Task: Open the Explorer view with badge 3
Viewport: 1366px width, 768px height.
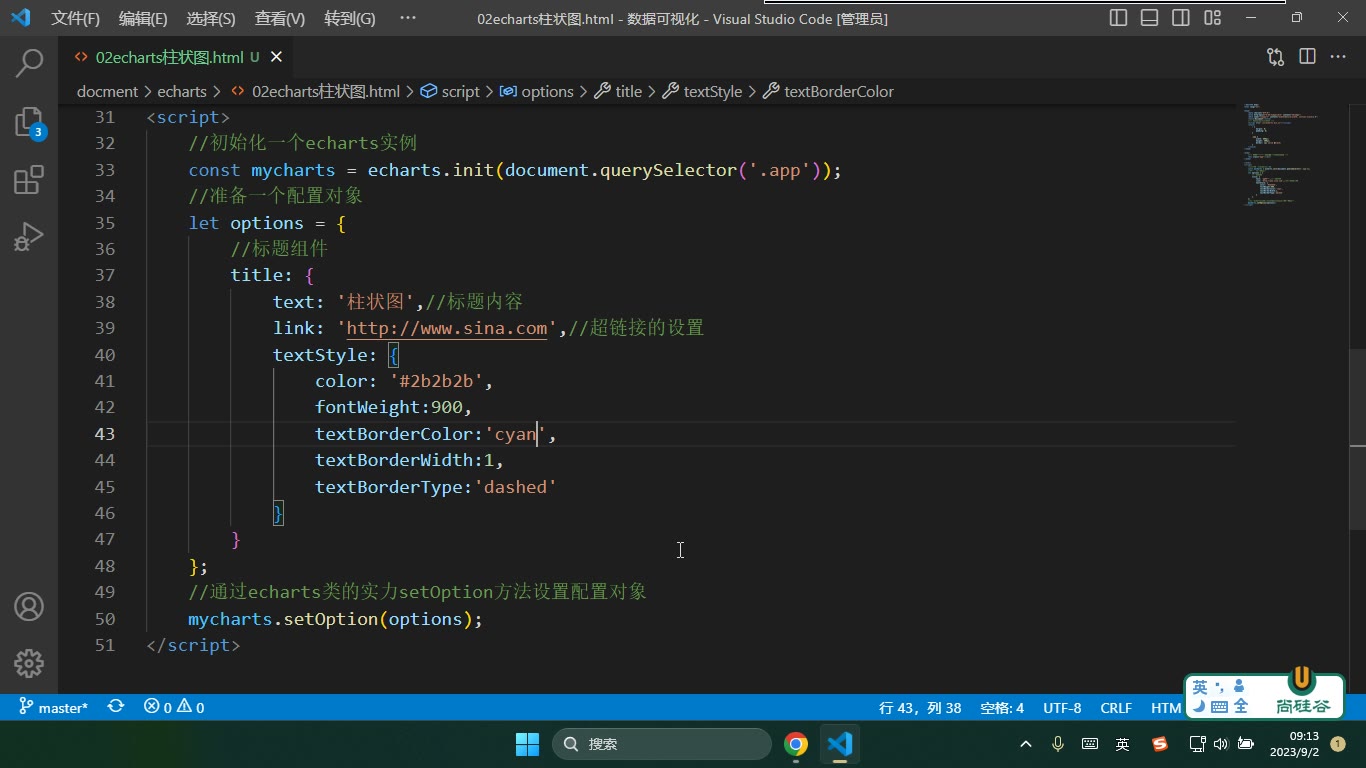Action: [x=29, y=122]
